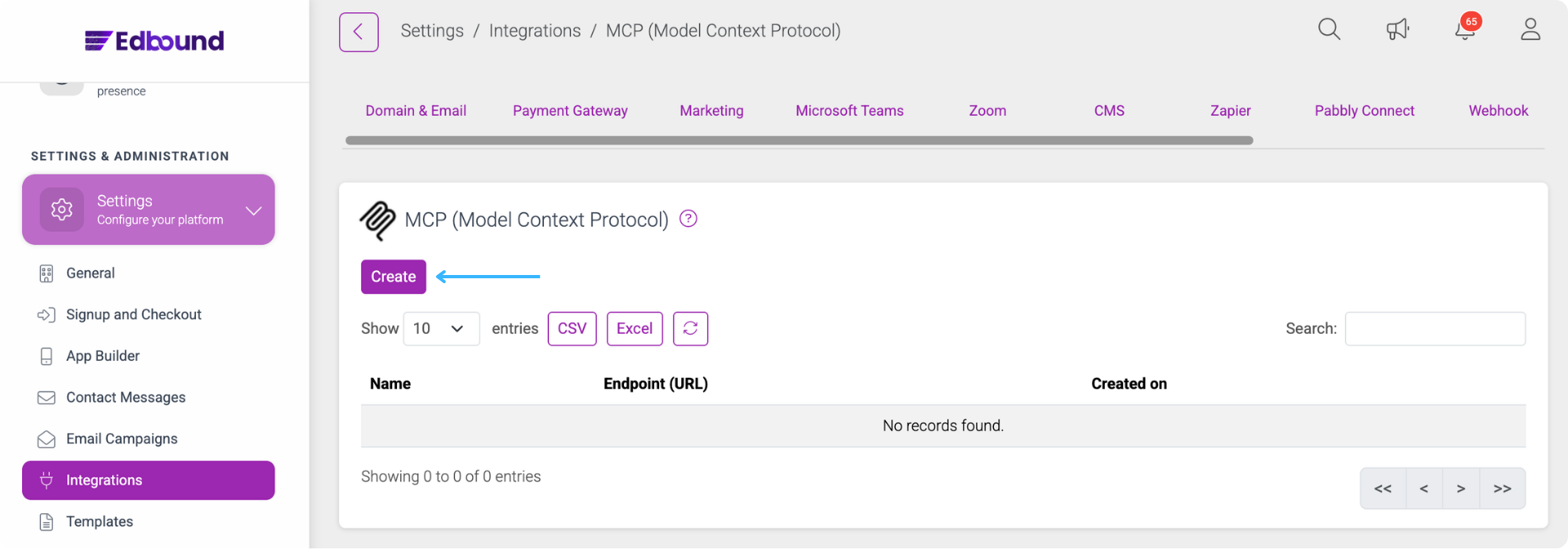Export table as CSV
The height and width of the screenshot is (550, 1568).
tap(572, 328)
